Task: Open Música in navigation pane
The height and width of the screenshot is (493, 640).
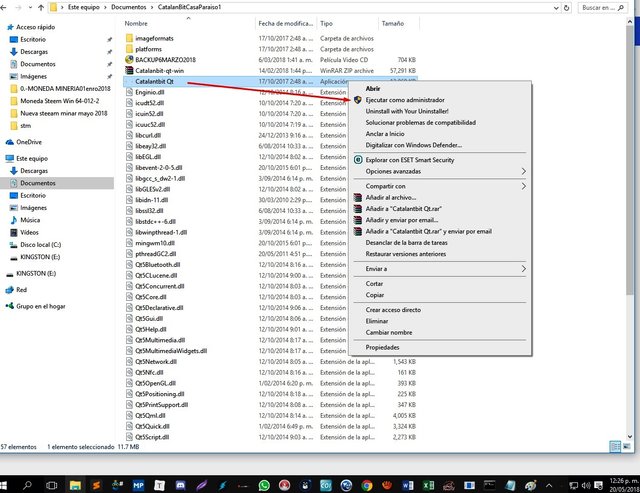Action: pos(30,220)
